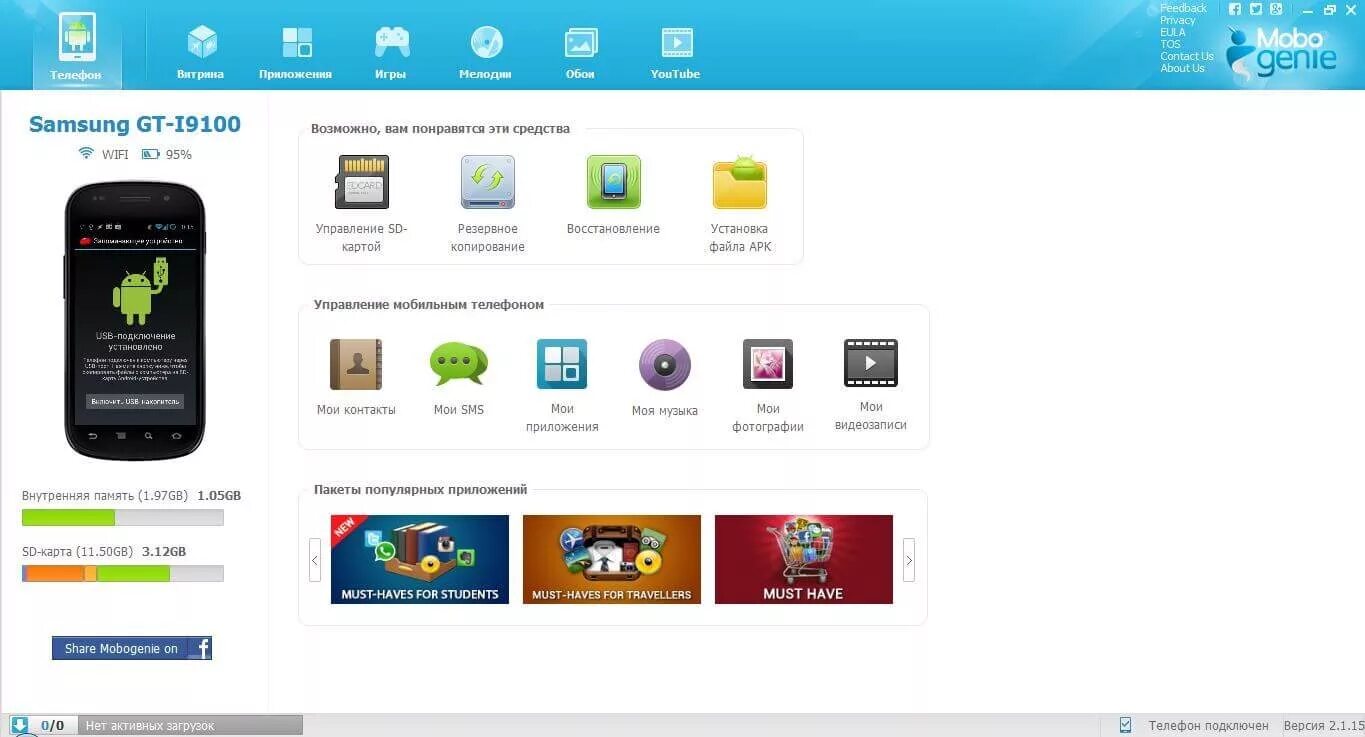Open Must-Haves for Students pack

(x=420, y=559)
